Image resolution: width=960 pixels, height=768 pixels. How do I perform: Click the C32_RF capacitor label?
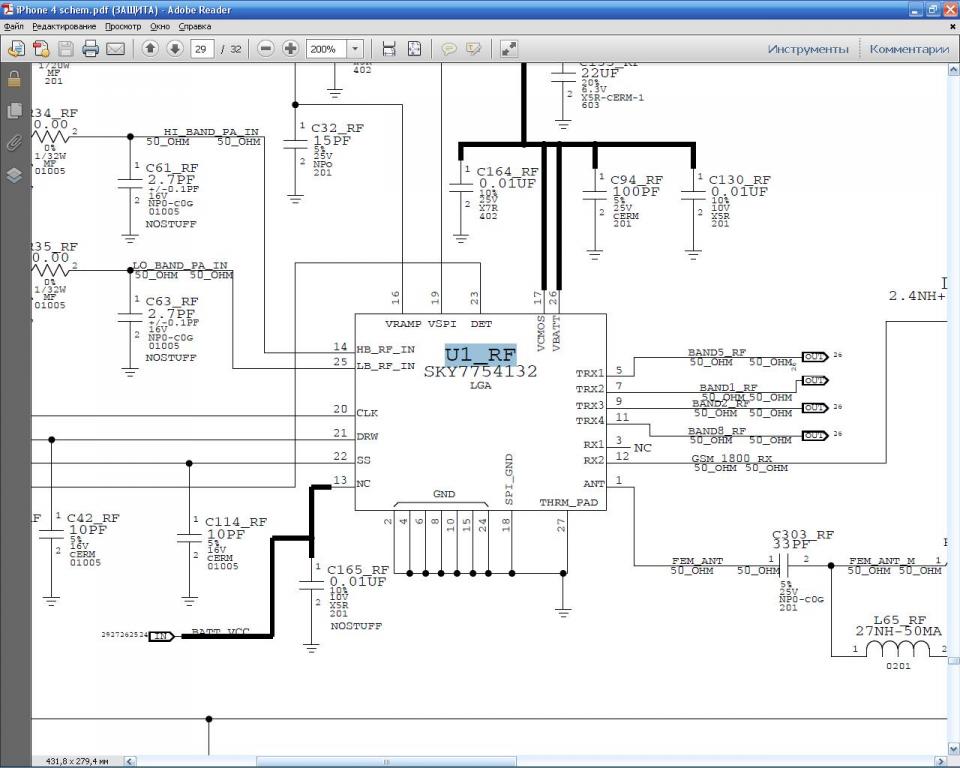(x=337, y=128)
